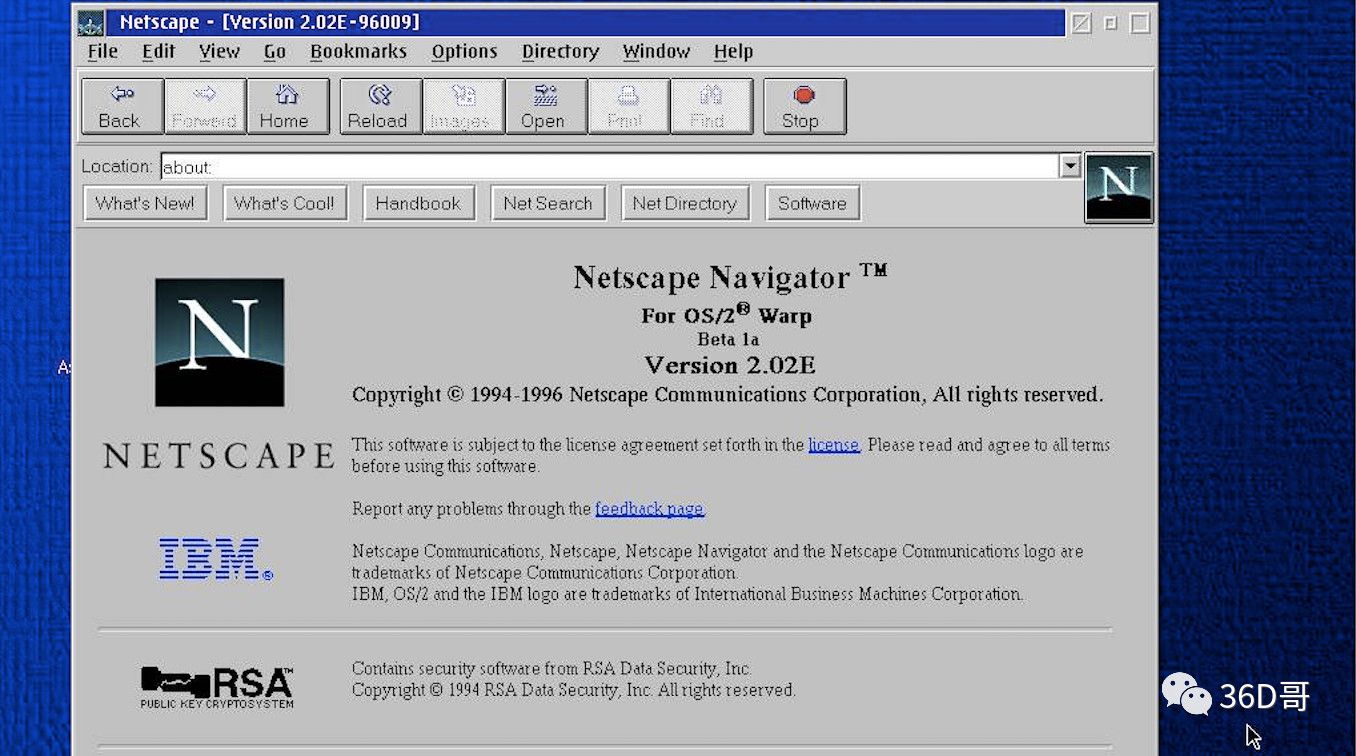Click the Net Search button

548,203
